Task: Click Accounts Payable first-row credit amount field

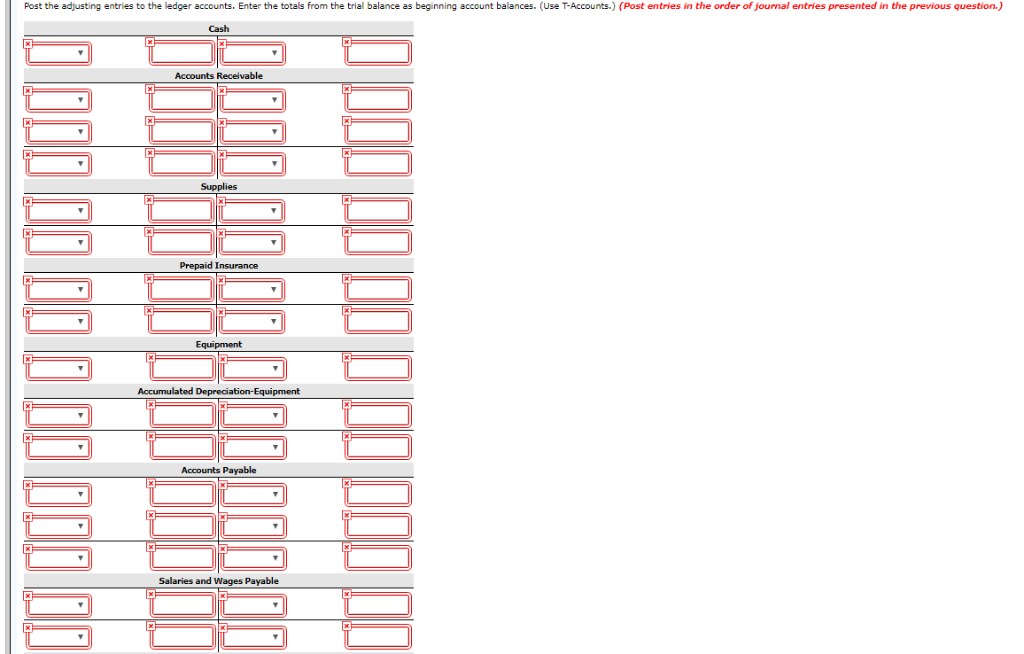Action: pos(378,495)
